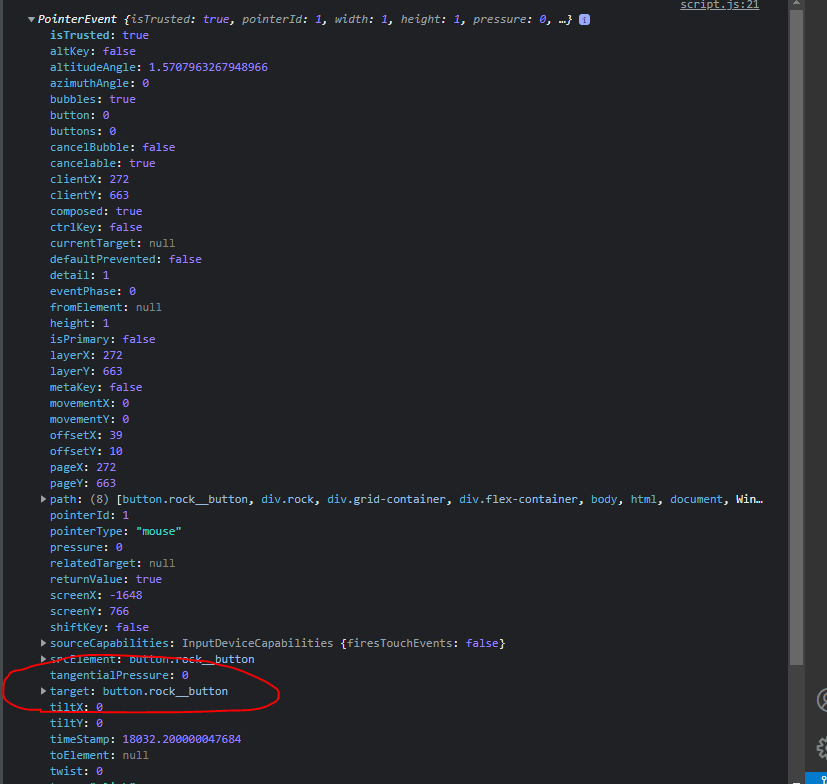
Task: Select the relatedTarget: null row
Action: [112, 563]
